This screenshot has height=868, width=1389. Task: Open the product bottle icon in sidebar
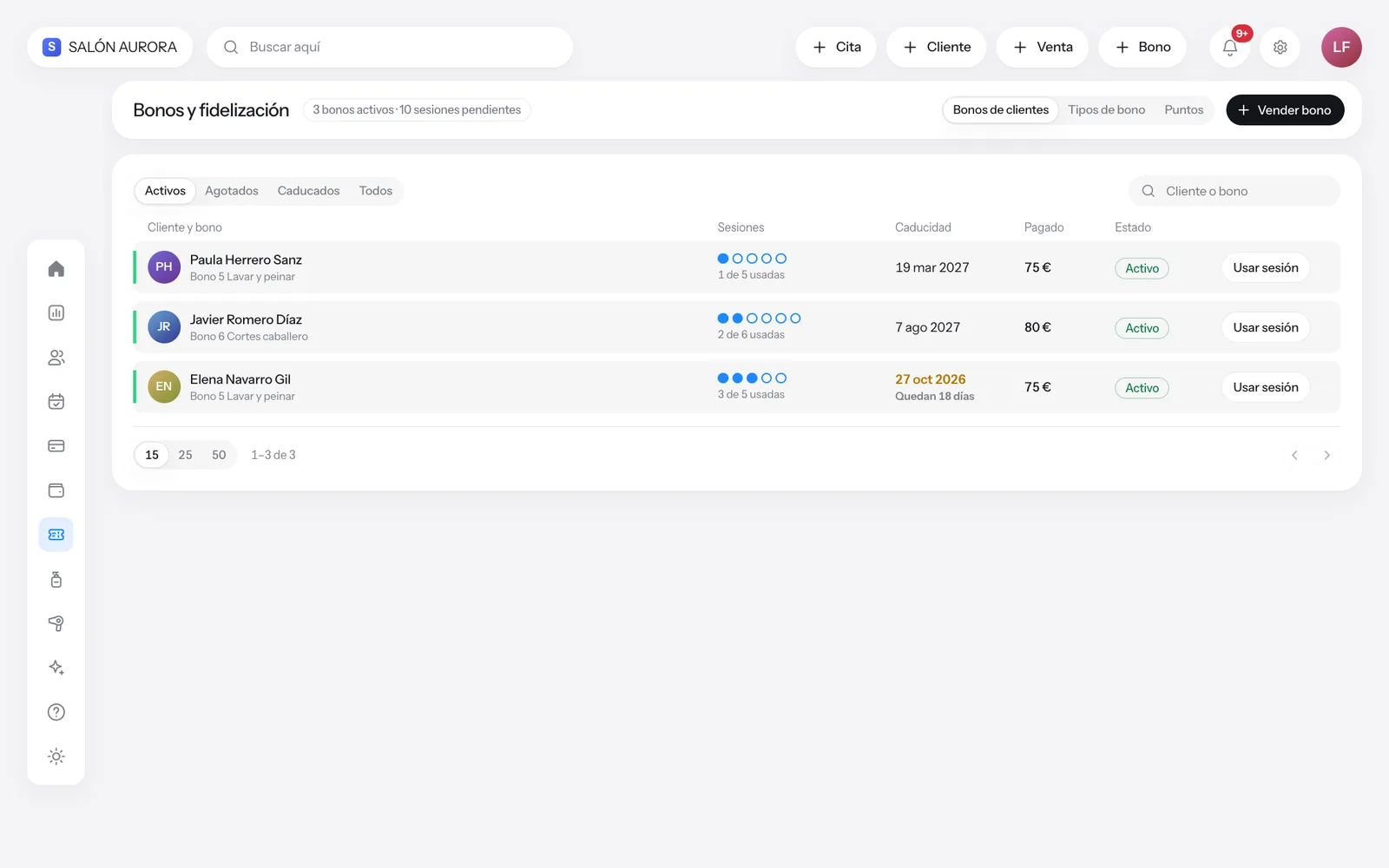[56, 579]
